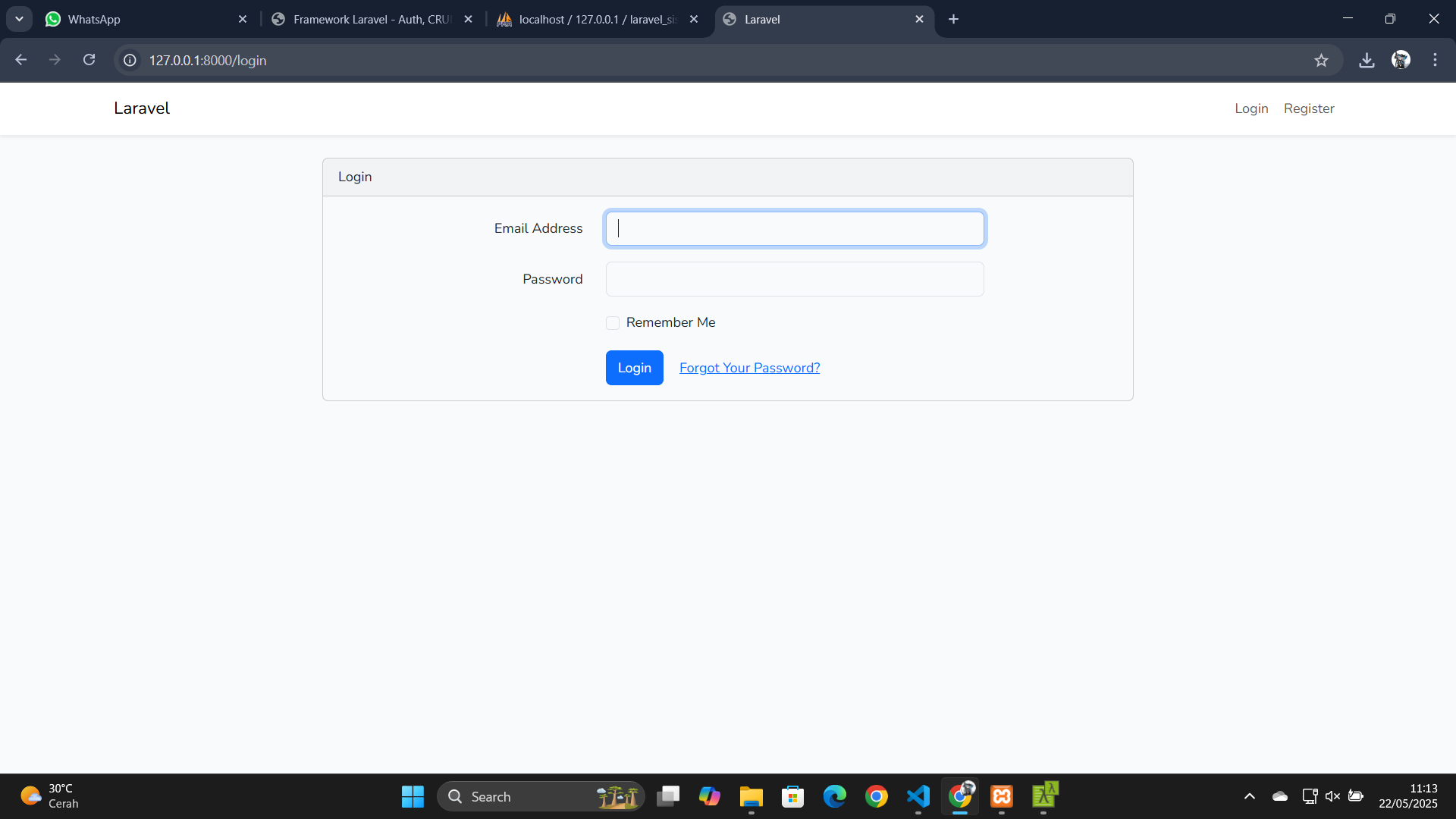
Task: Open the XAMPP control panel from the taskbar
Action: [1002, 796]
